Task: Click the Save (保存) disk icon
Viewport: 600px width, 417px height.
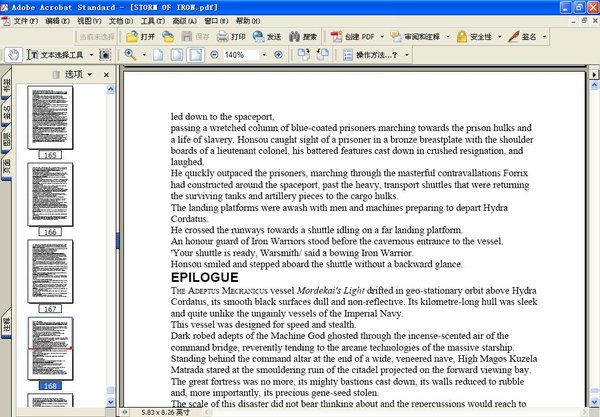Action: pyautogui.click(x=195, y=37)
